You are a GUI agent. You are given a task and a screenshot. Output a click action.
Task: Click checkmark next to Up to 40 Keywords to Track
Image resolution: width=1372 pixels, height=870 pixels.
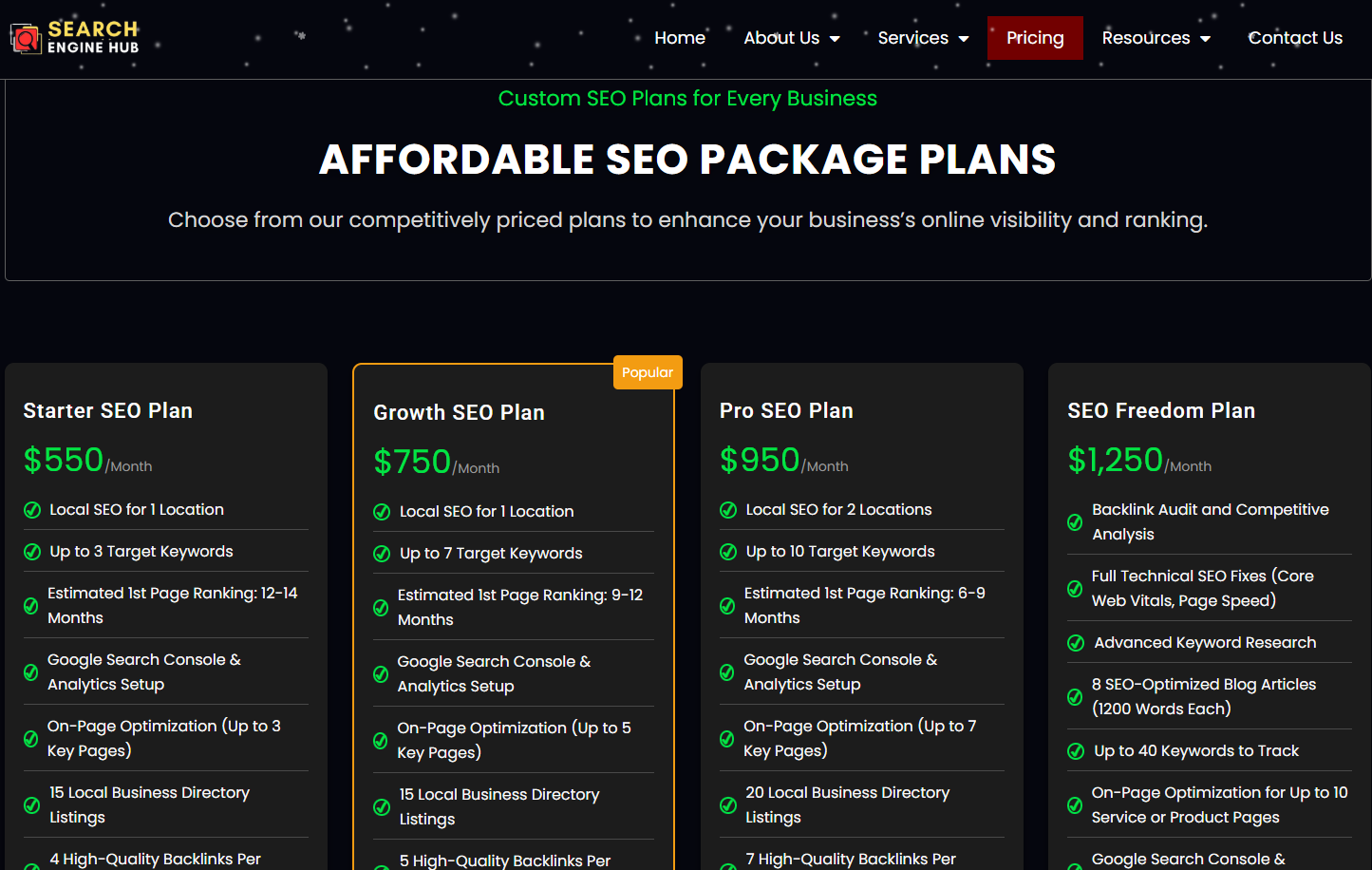point(1075,750)
